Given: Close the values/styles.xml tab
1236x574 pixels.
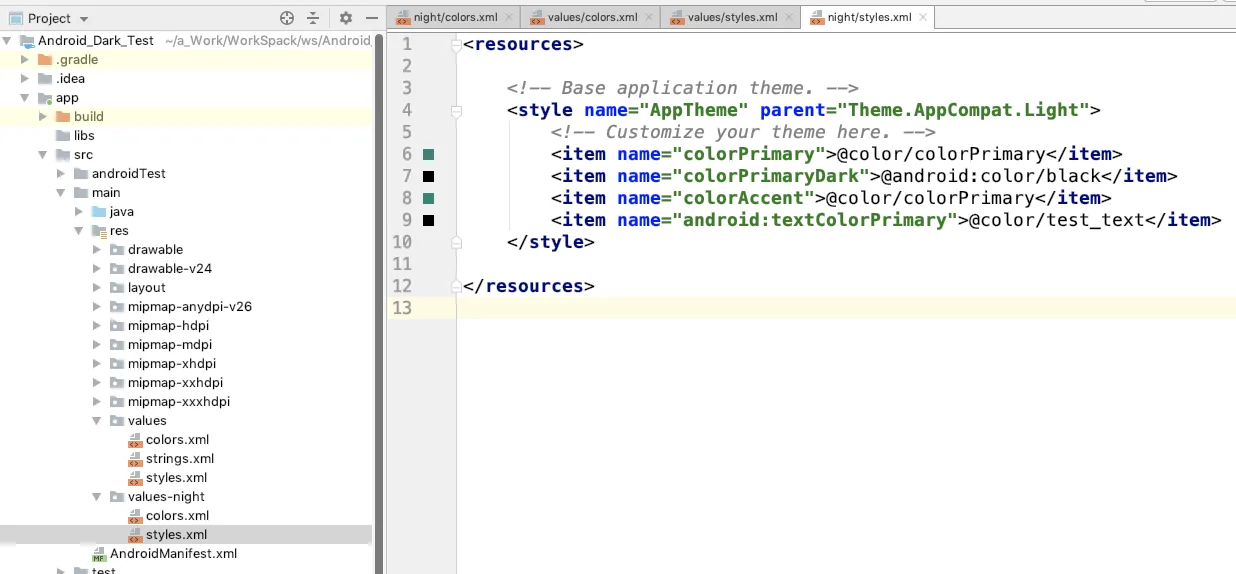Looking at the screenshot, I should pyautogui.click(x=790, y=17).
